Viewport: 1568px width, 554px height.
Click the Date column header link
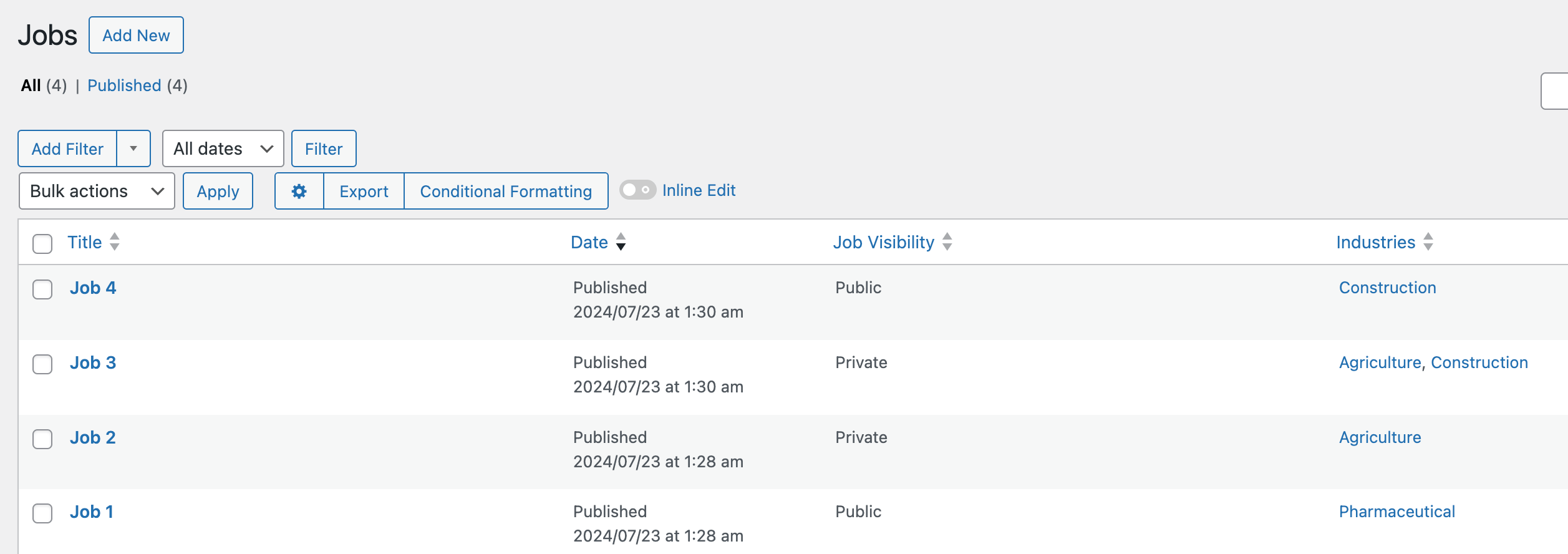[589, 242]
